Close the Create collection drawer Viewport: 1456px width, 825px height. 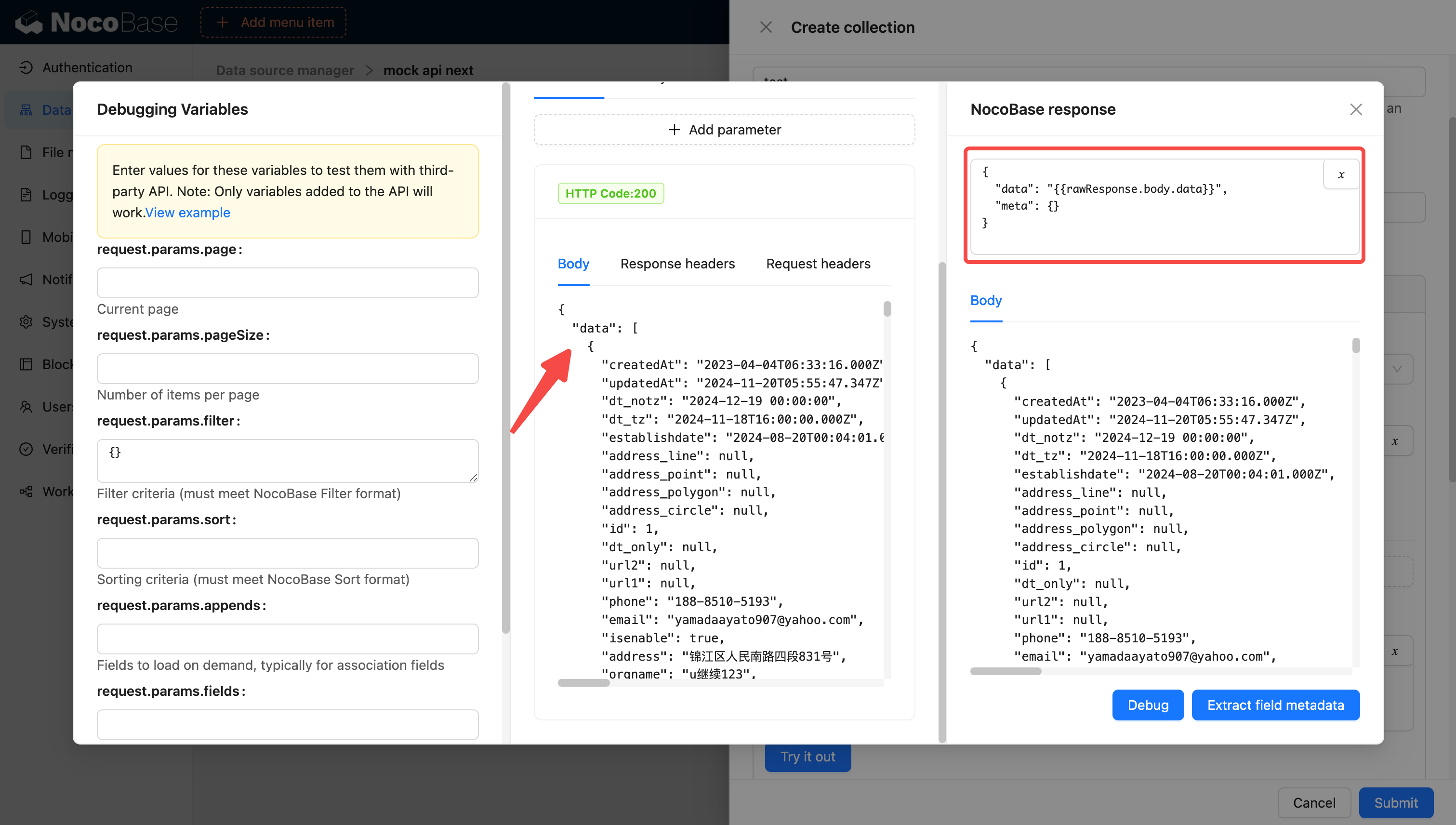coord(766,27)
